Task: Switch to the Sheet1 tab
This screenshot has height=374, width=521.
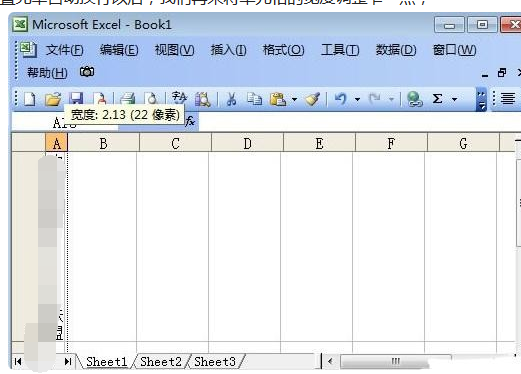Action: point(107,362)
